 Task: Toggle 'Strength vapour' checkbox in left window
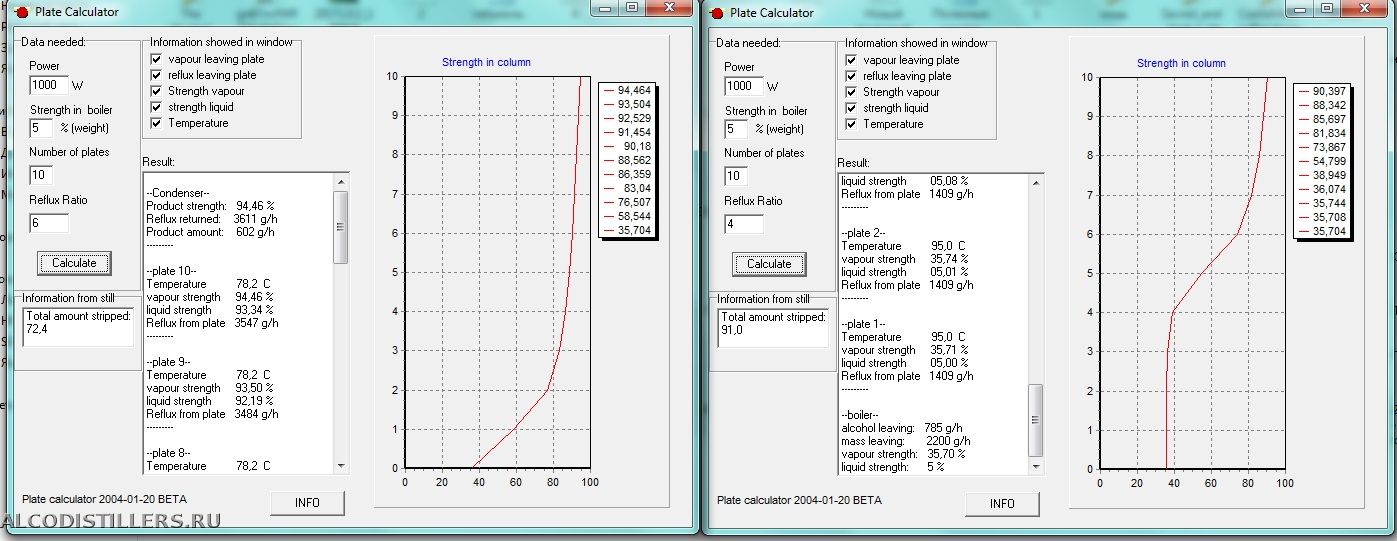(156, 91)
